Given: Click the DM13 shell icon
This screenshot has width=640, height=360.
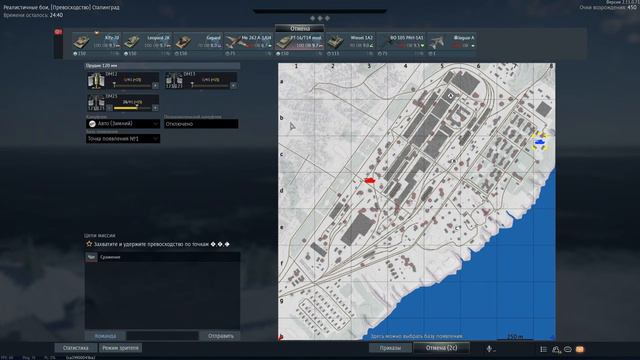Looking at the screenshot, I should point(174,80).
